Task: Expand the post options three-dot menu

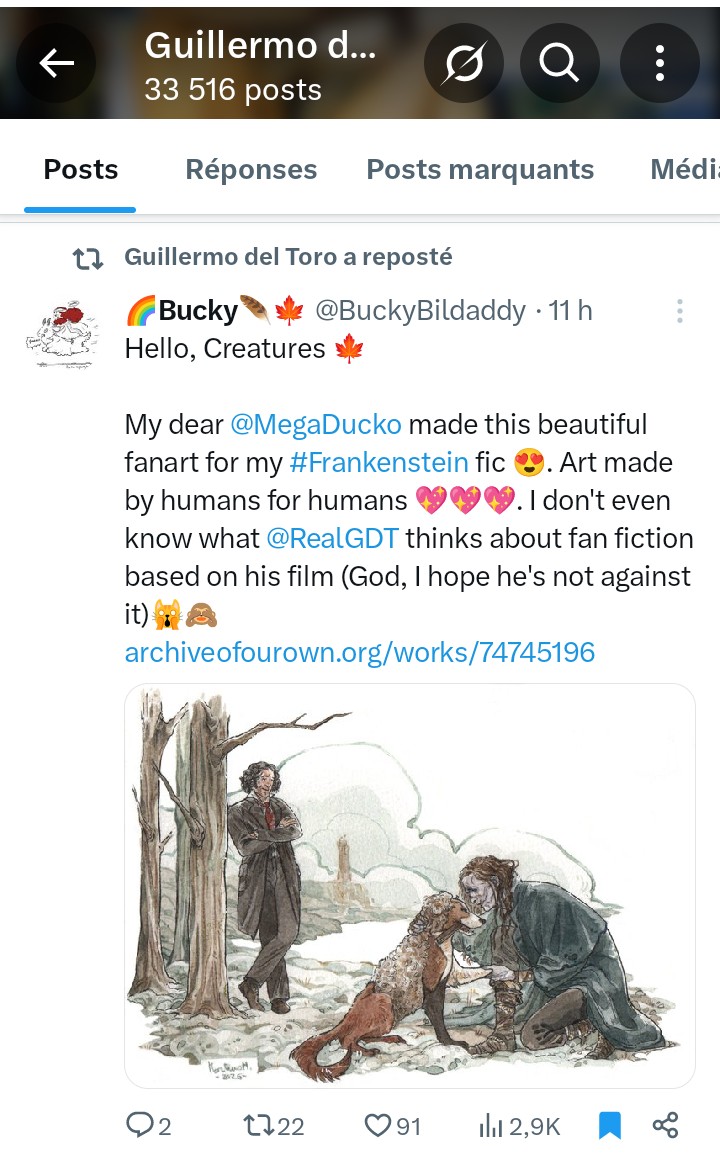Action: (679, 312)
